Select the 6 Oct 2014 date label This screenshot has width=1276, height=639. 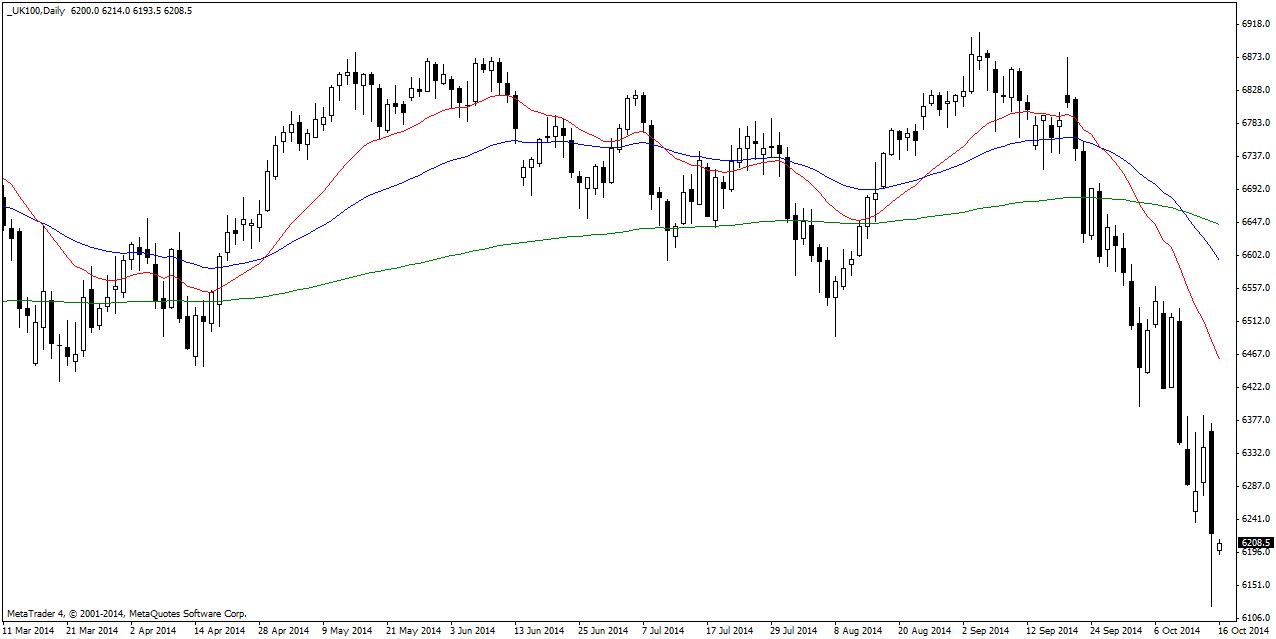1177,631
